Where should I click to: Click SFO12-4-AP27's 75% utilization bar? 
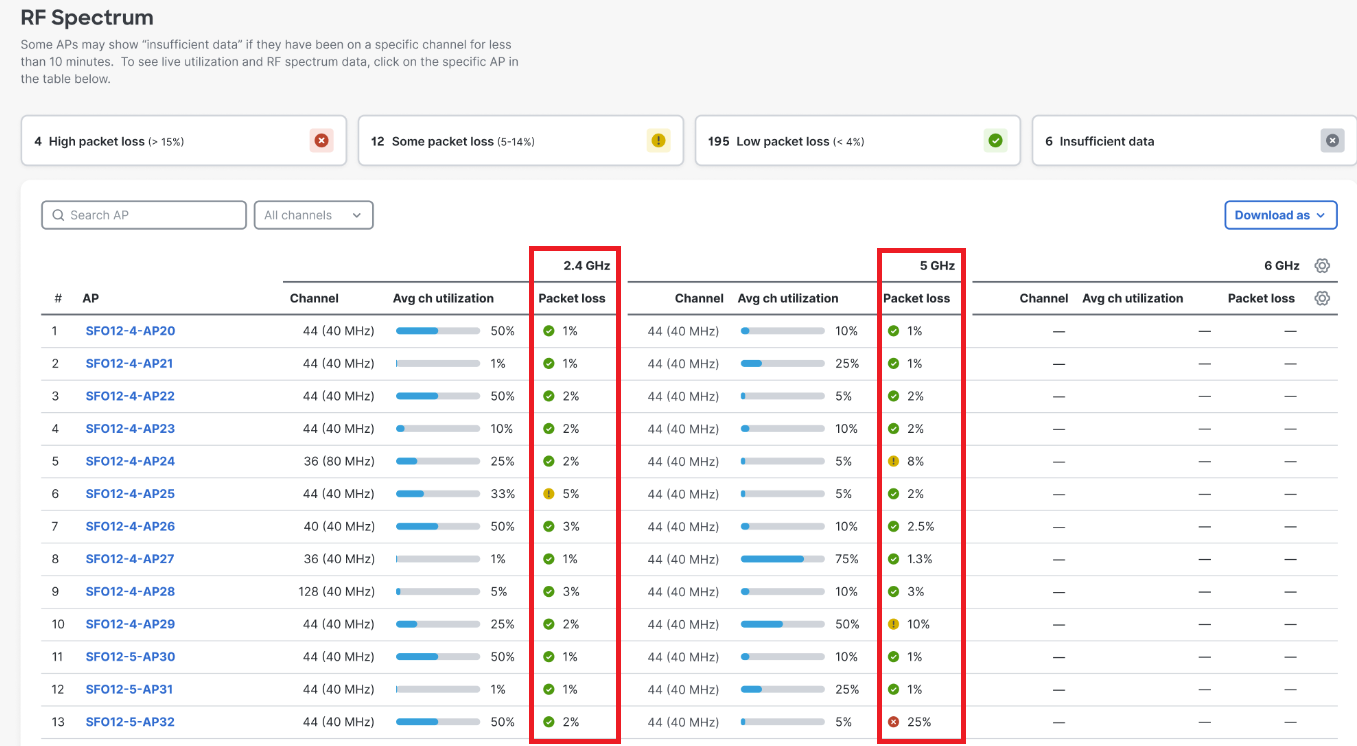click(782, 559)
